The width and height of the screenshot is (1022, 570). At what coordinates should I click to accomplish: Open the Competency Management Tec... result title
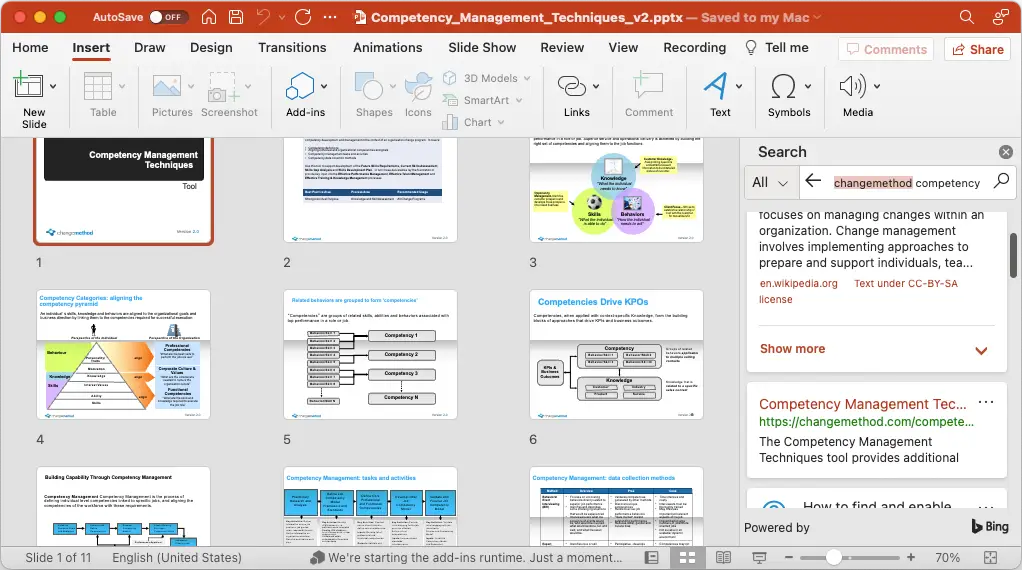862,404
